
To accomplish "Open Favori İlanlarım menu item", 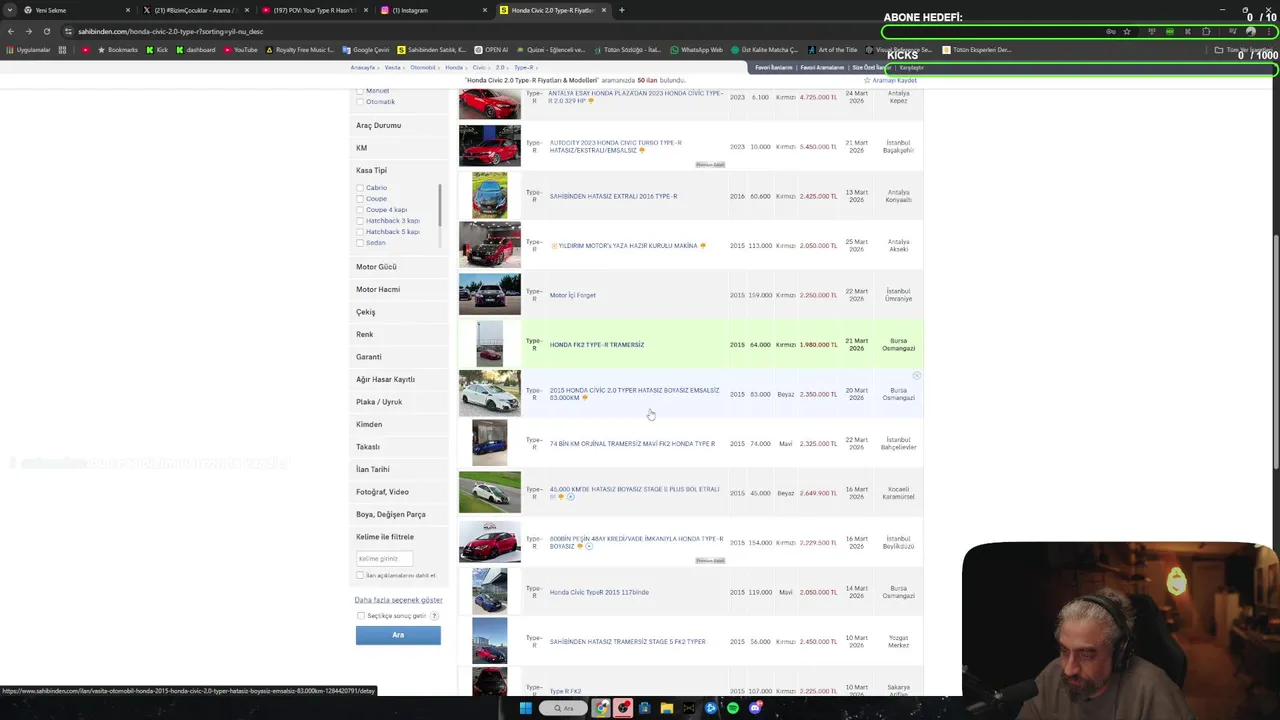I will coord(774,68).
